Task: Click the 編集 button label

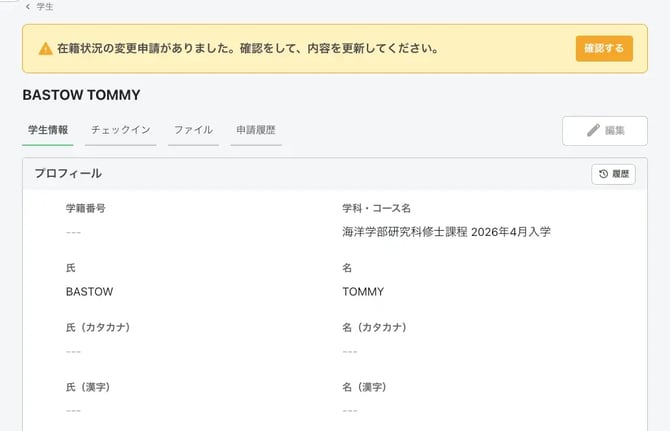Action: click(x=615, y=130)
